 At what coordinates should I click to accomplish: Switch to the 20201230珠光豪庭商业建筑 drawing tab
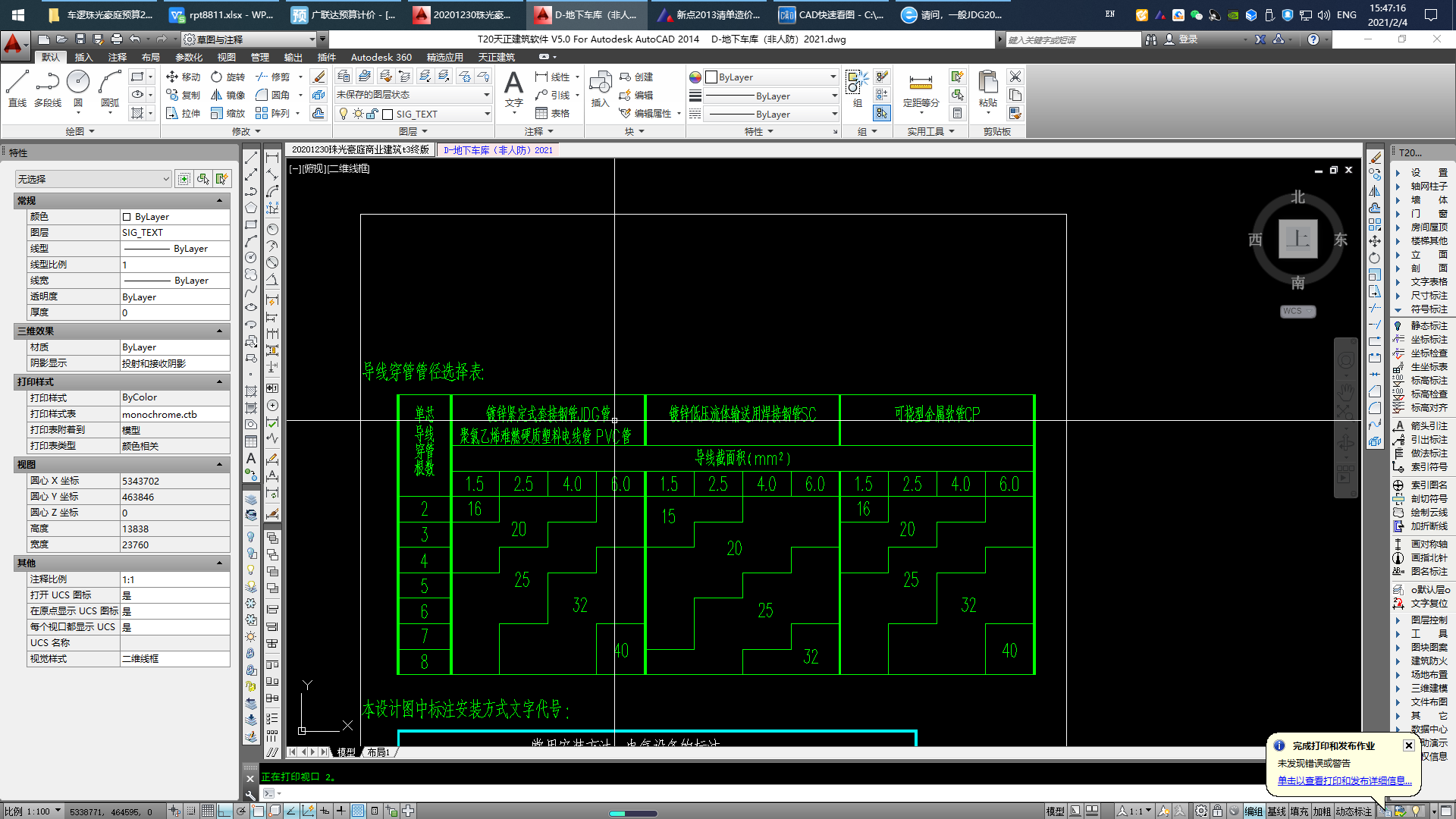[x=360, y=150]
